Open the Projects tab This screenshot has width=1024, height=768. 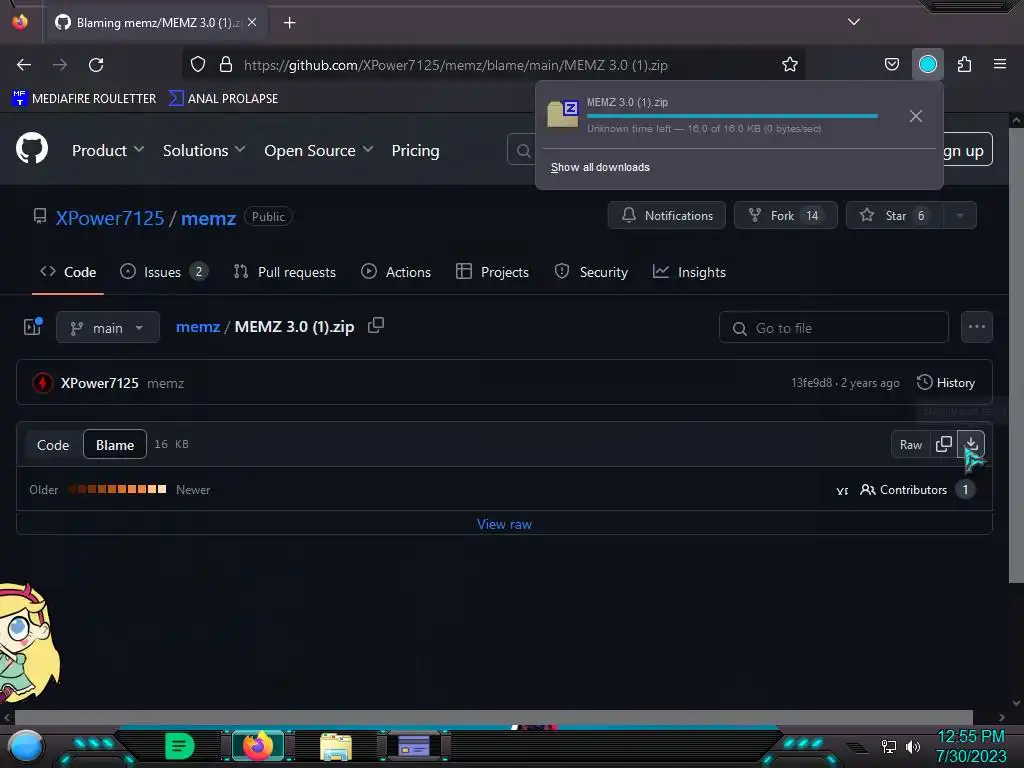point(492,272)
